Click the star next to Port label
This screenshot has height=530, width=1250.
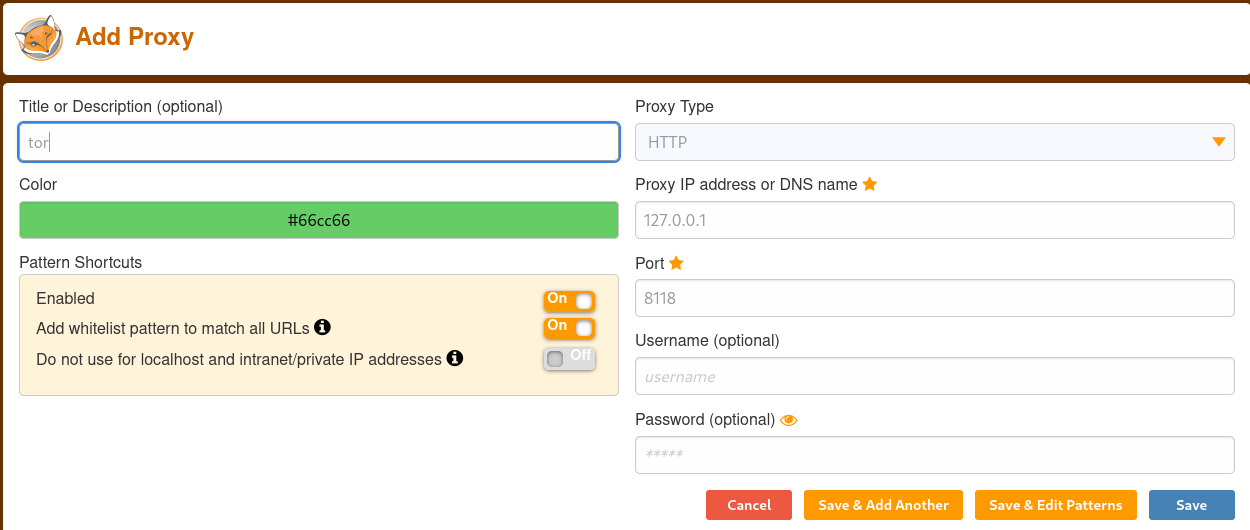676,263
